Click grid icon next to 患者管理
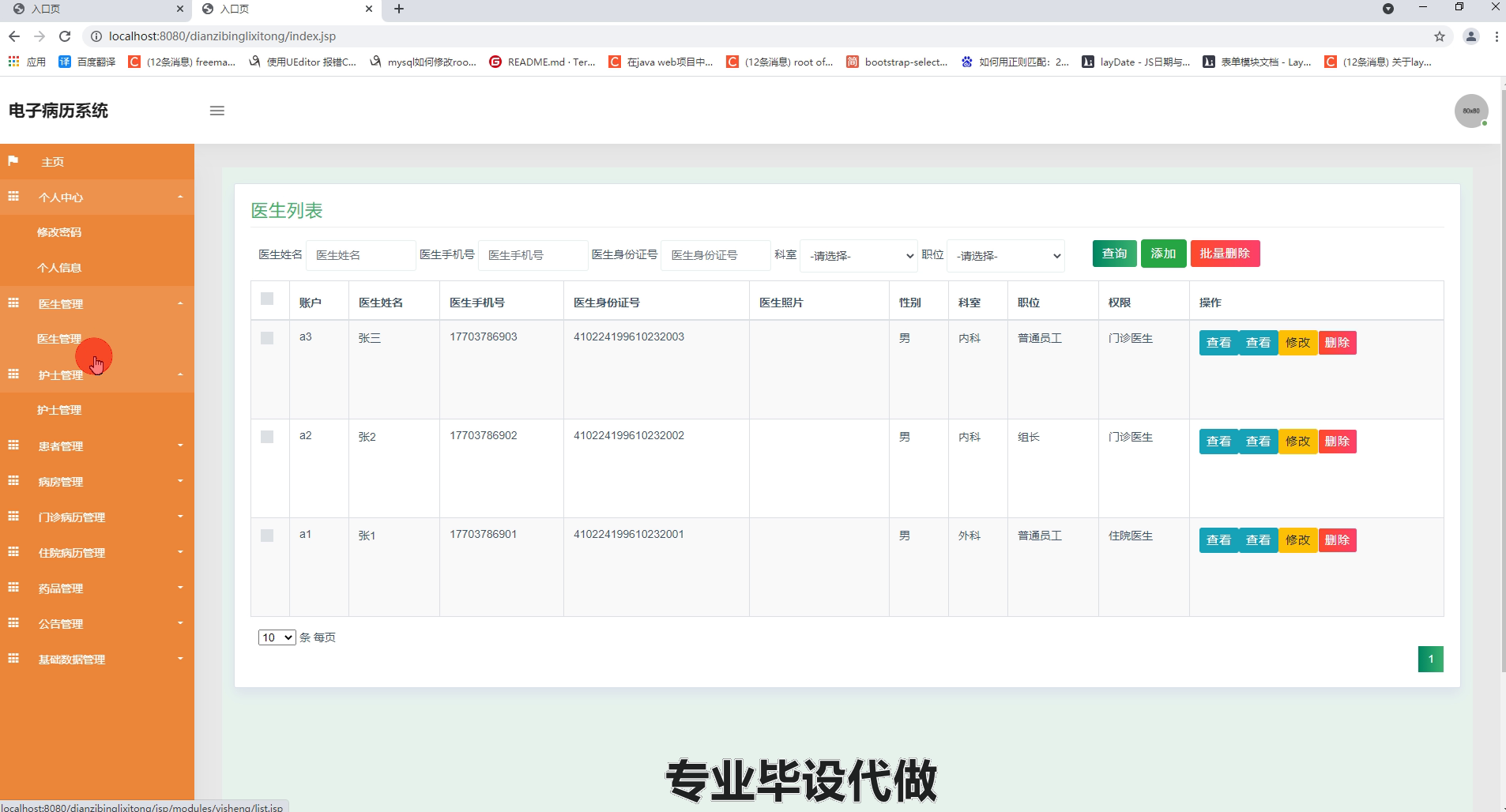 coord(13,445)
